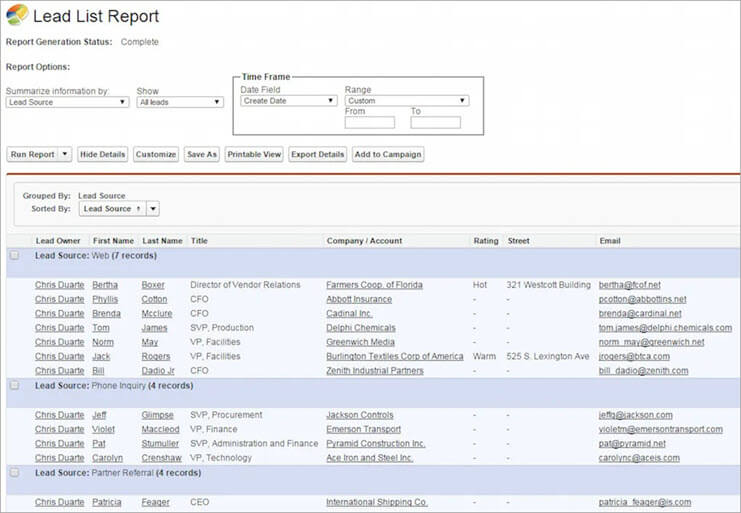Open the Date Field Create Date dropdown
Image resolution: width=741 pixels, height=513 pixels.
click(288, 101)
